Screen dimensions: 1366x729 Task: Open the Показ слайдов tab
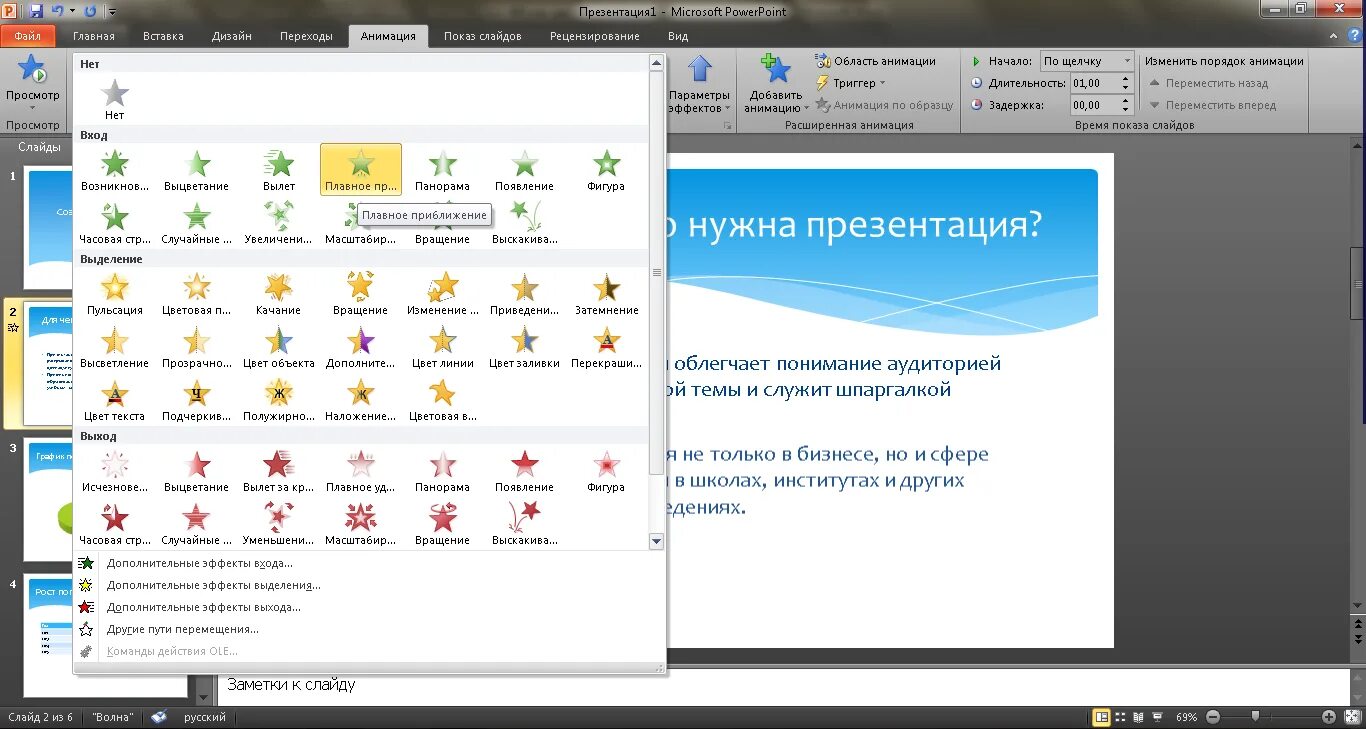tap(483, 36)
